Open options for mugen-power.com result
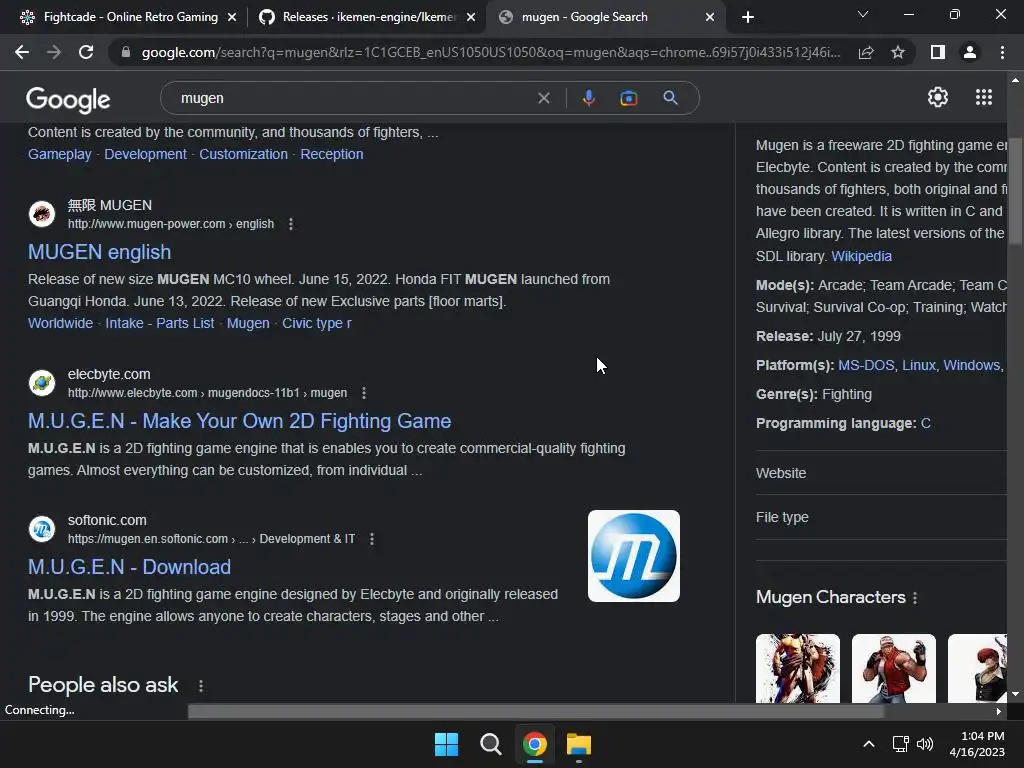The height and width of the screenshot is (768, 1024). tap(291, 224)
